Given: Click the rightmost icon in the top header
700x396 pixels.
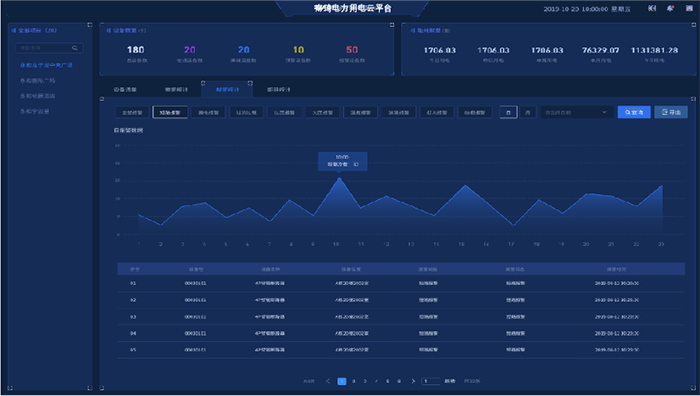Looking at the screenshot, I should pyautogui.click(x=689, y=8).
